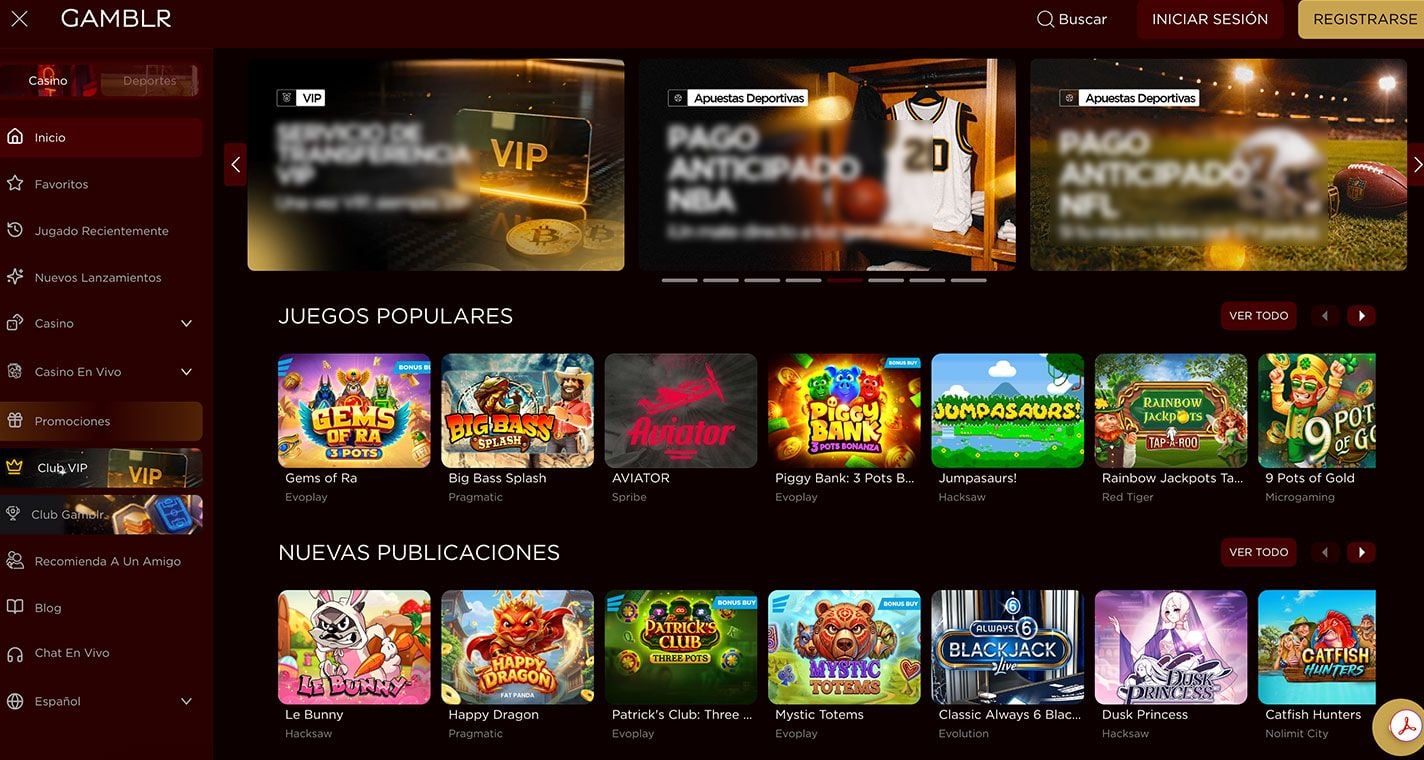Open Chat En Vivo headset icon
Image resolution: width=1424 pixels, height=760 pixels.
[x=15, y=653]
